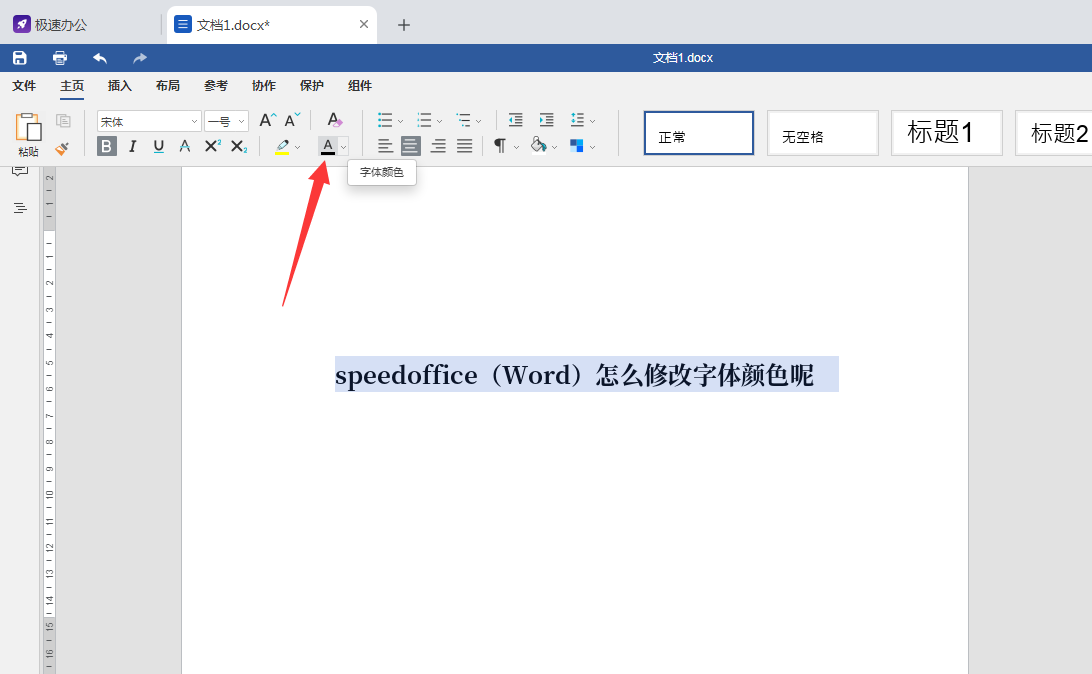The height and width of the screenshot is (674, 1092).
Task: Toggle Superscript formatting
Action: click(x=212, y=146)
